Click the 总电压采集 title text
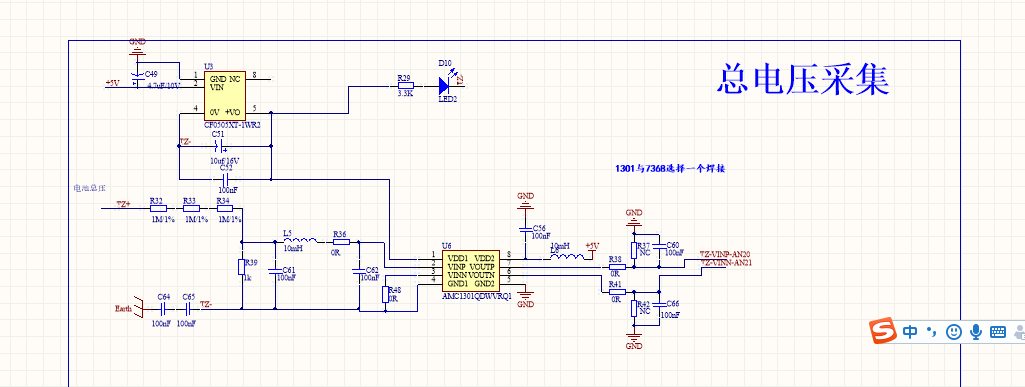Viewport: 1025px width, 387px height. pos(803,79)
